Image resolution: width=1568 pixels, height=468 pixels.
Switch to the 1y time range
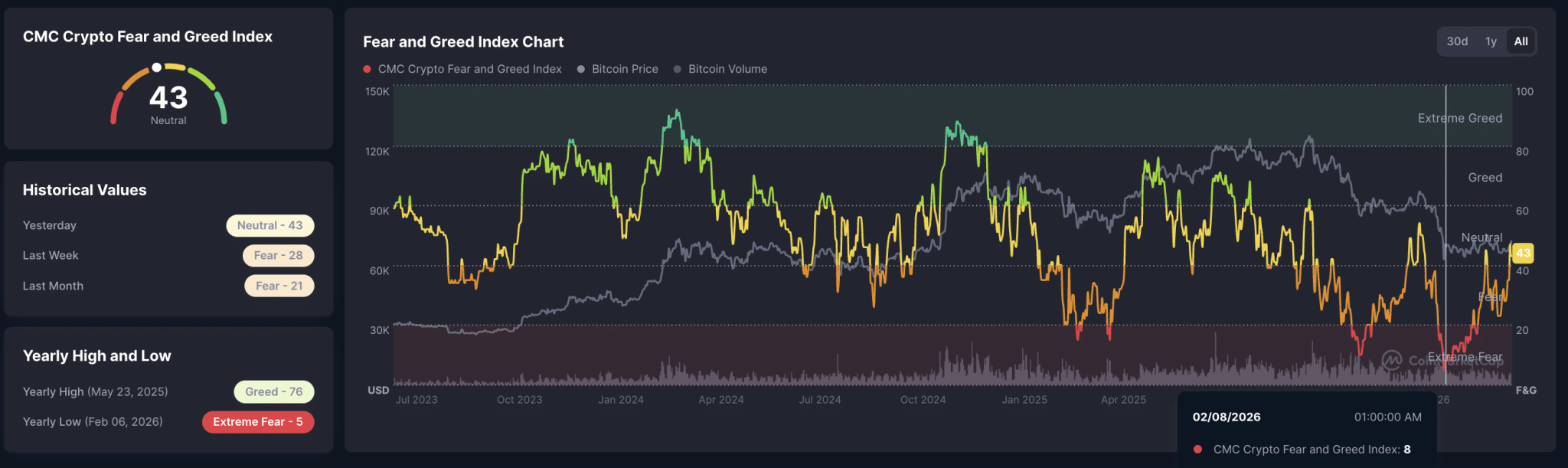(1491, 41)
